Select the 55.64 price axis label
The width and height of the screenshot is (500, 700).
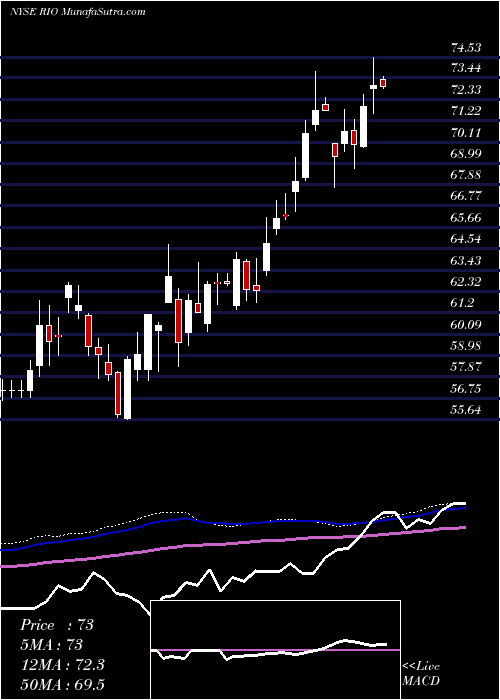point(467,410)
